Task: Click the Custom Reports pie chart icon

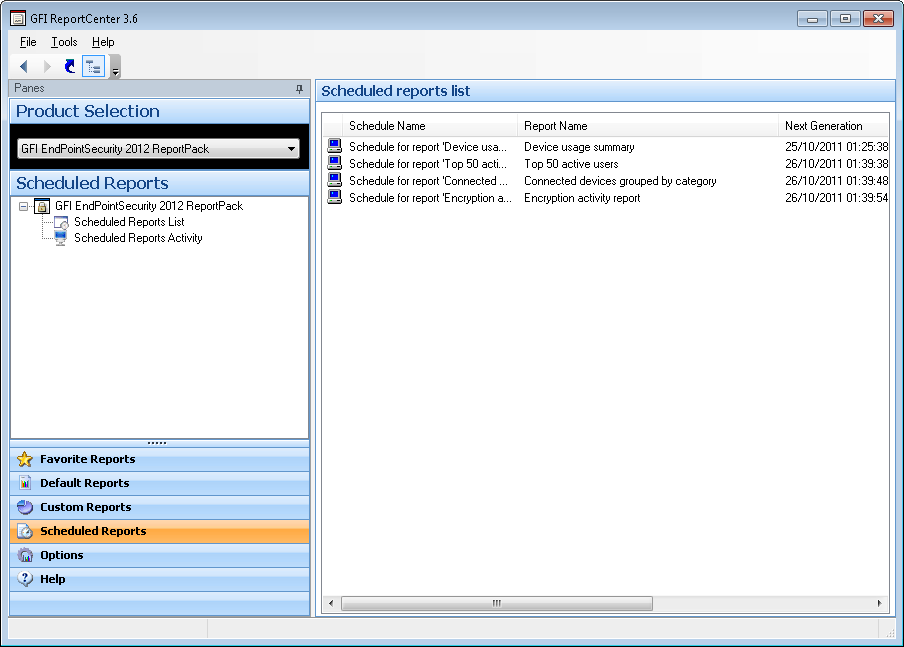Action: coord(25,507)
